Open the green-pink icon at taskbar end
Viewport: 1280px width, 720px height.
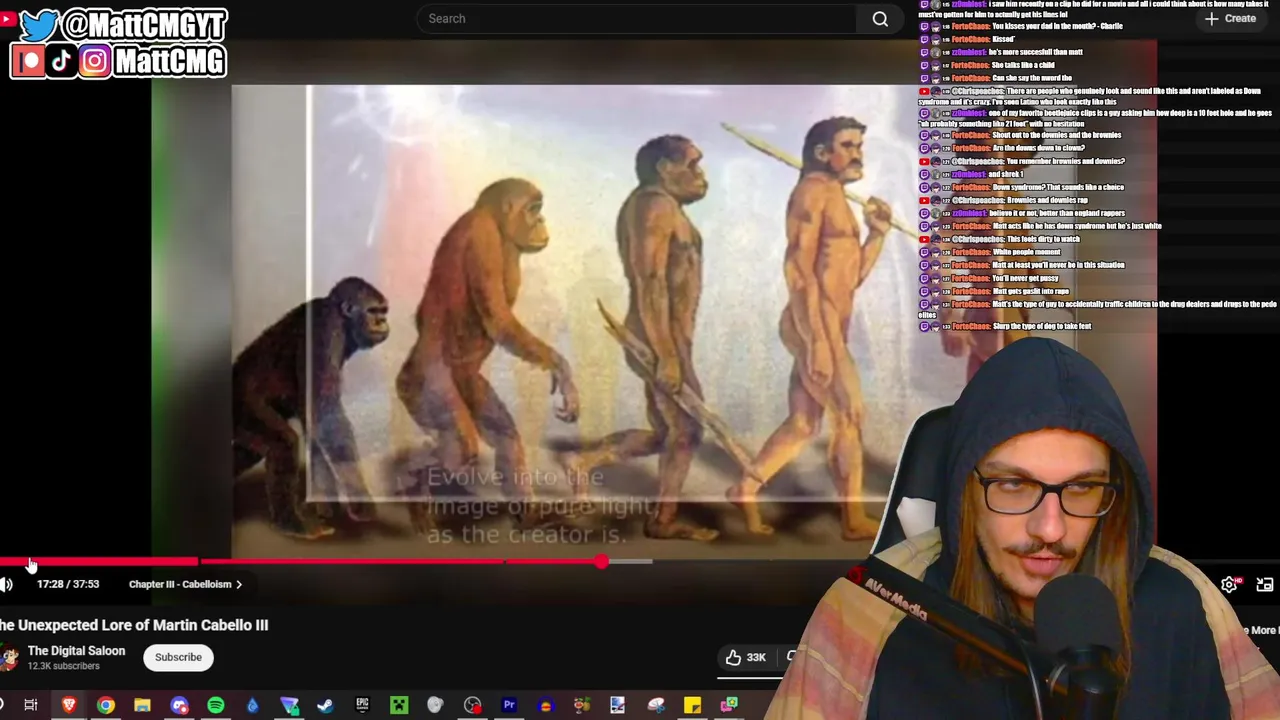(729, 706)
